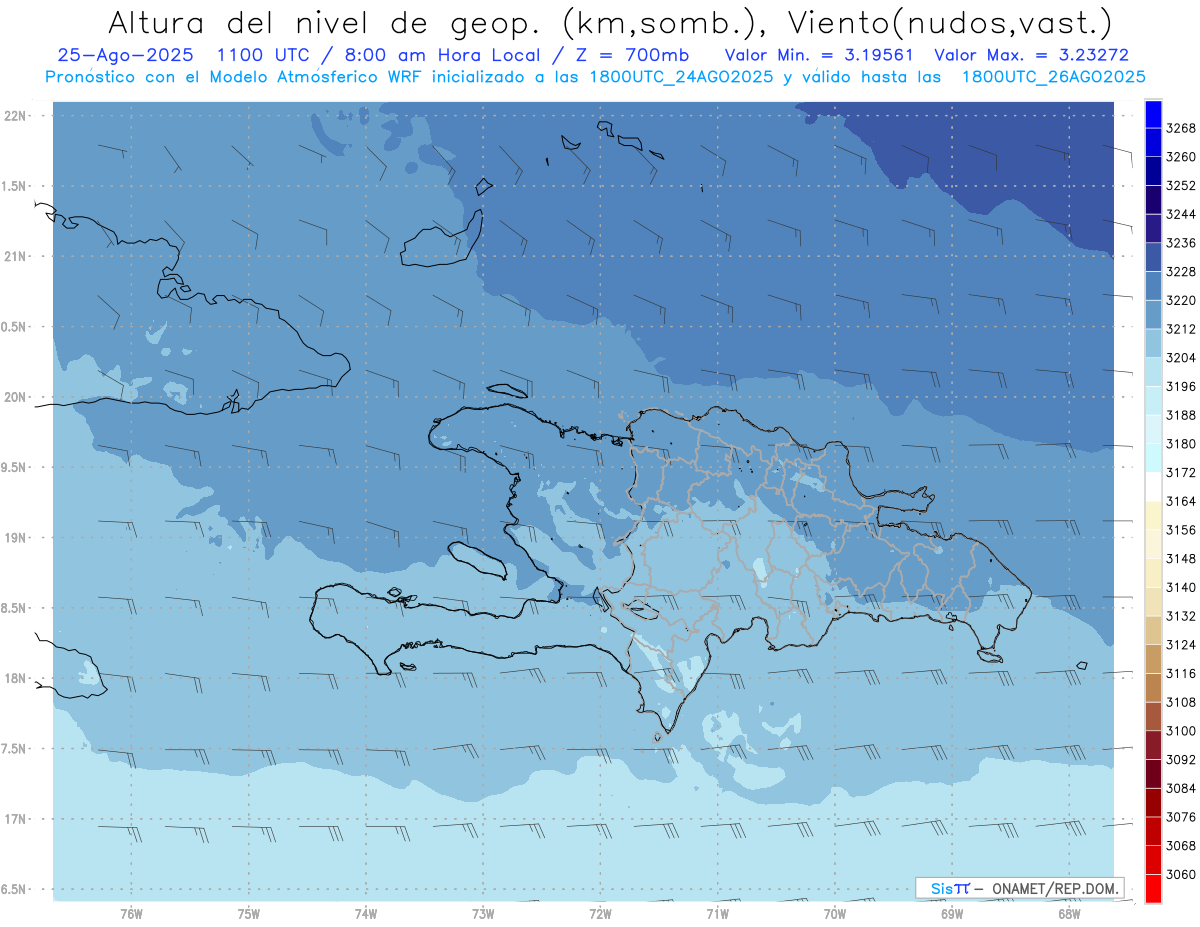Select the 17N latitude axis label
This screenshot has width=1200, height=927.
[x=18, y=819]
